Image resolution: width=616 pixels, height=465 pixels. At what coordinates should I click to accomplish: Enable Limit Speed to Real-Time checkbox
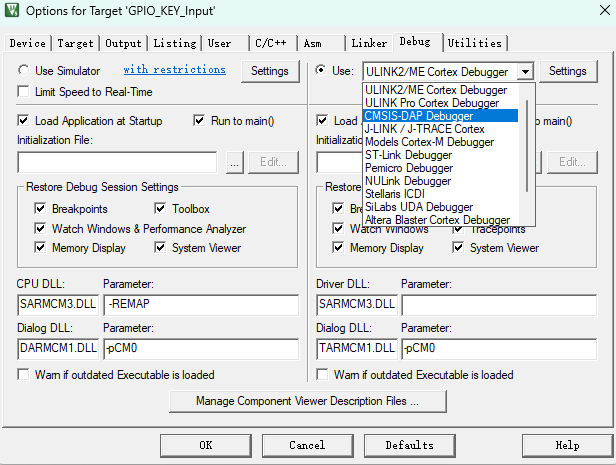coord(24,92)
